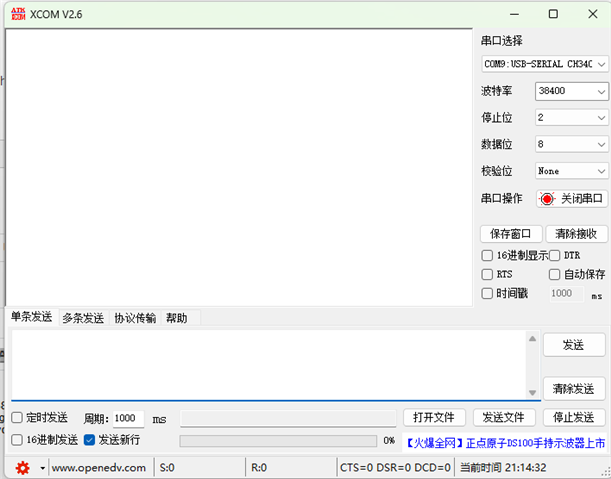
Task: Click the 打开文件 button
Action: coord(434,417)
